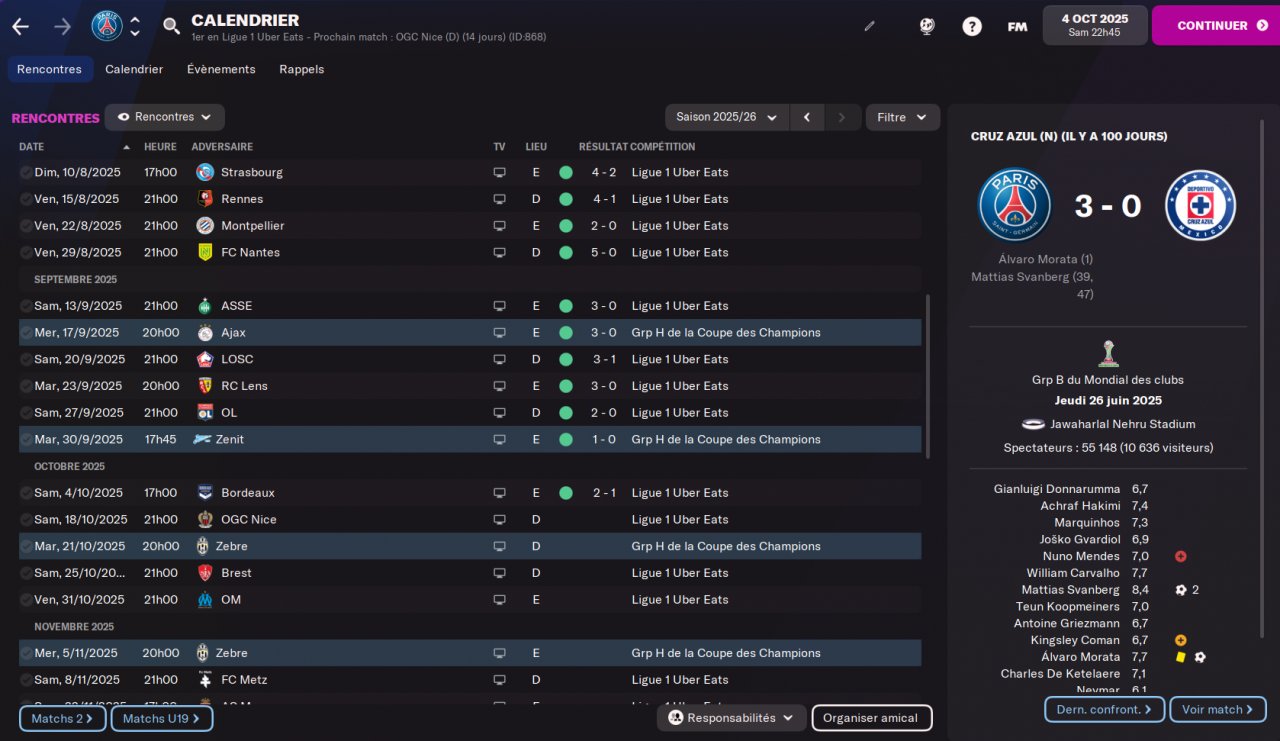
Task: Click the Strasbourg team badge
Action: (x=205, y=172)
